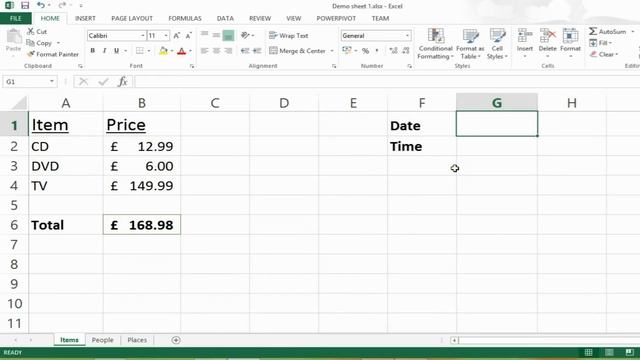The height and width of the screenshot is (360, 640).
Task: Click the Copy icon
Action: 30,42
